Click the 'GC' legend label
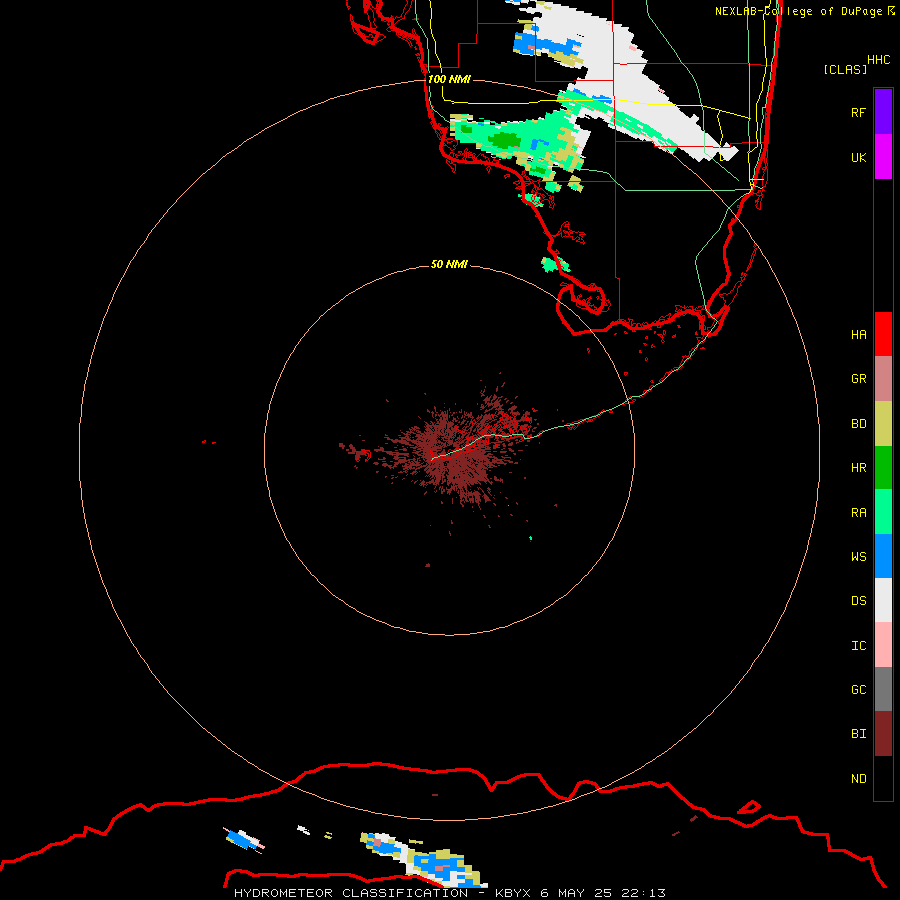Image resolution: width=900 pixels, height=900 pixels. pyautogui.click(x=858, y=690)
